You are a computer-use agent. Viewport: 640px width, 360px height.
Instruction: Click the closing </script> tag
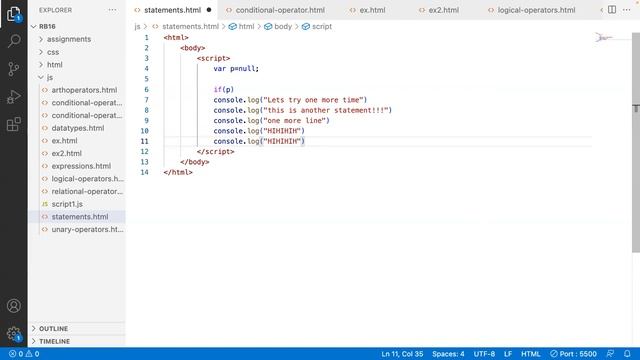coord(216,151)
